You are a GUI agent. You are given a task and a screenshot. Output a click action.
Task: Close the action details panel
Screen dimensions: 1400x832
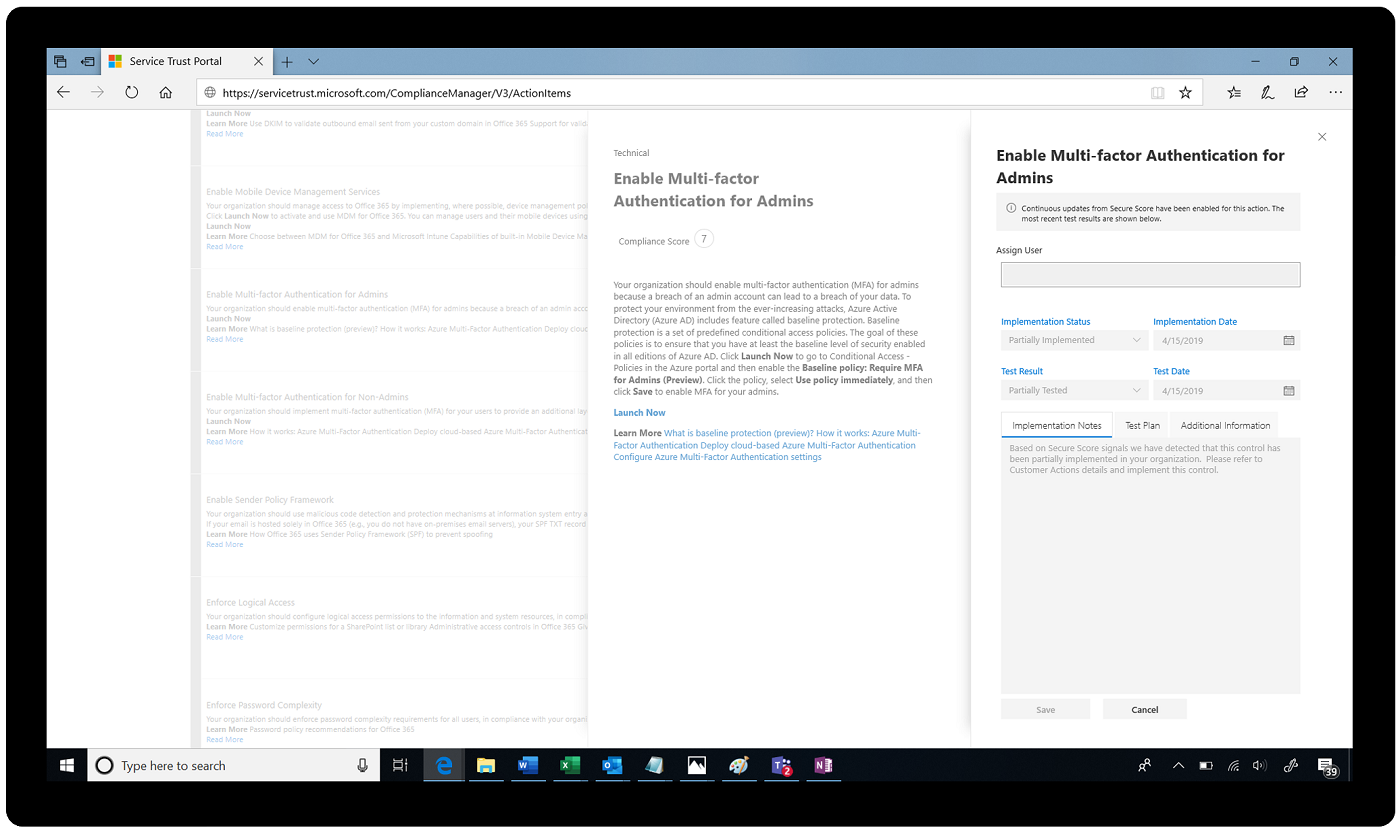(1322, 137)
